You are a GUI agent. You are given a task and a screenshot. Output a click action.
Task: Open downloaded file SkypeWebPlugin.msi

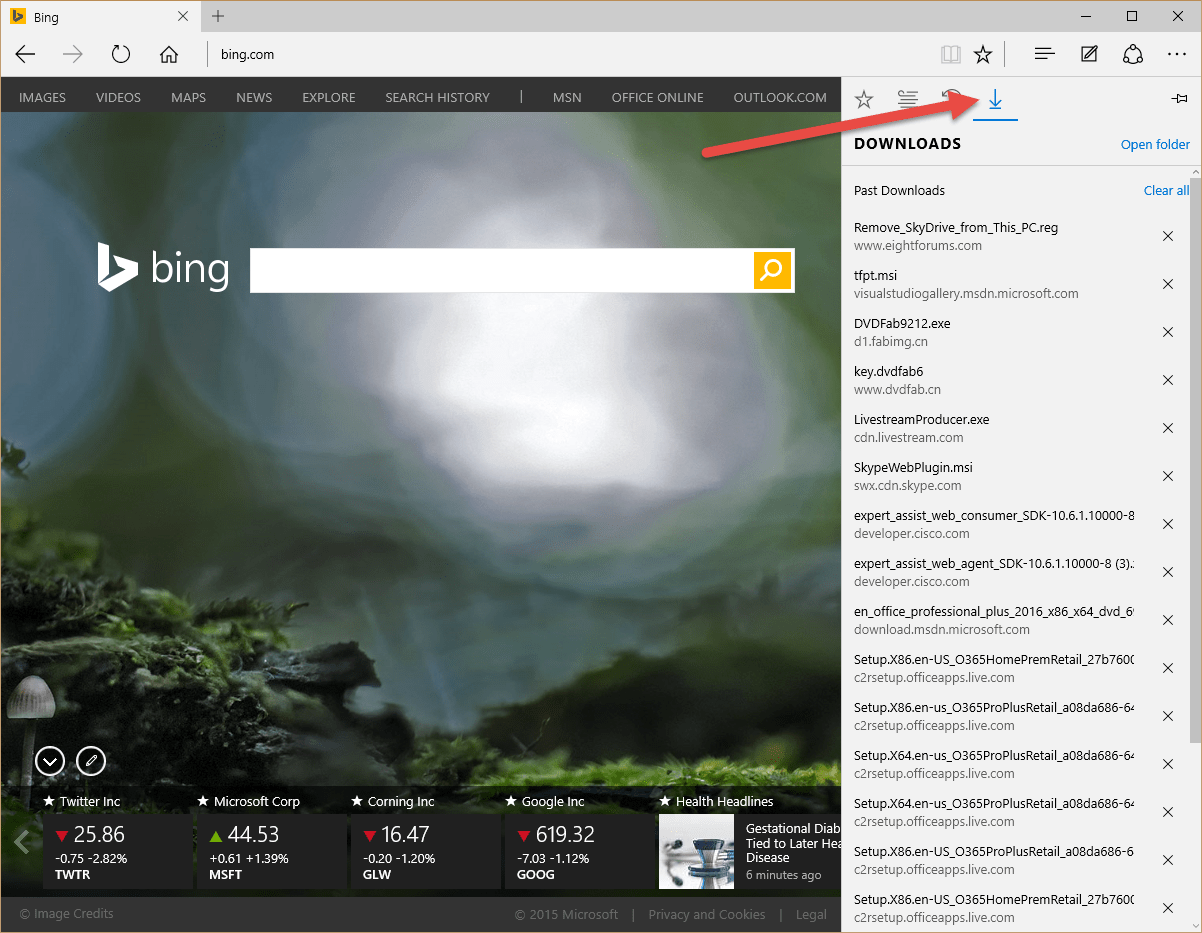coord(913,467)
